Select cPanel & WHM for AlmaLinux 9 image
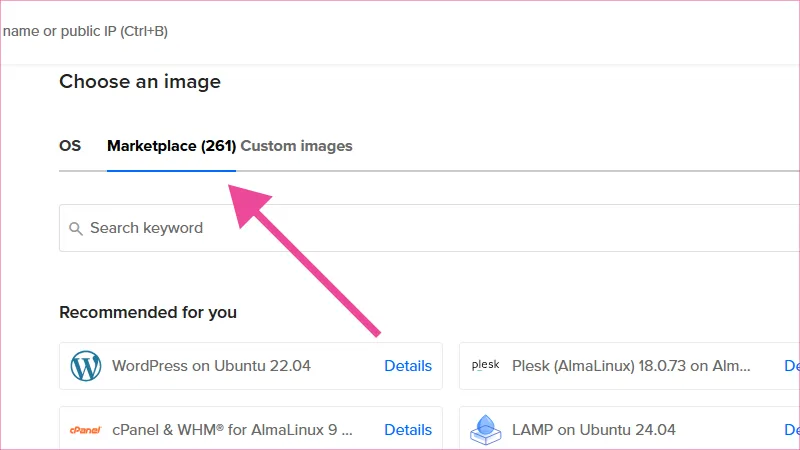This screenshot has height=450, width=800. pyautogui.click(x=232, y=430)
